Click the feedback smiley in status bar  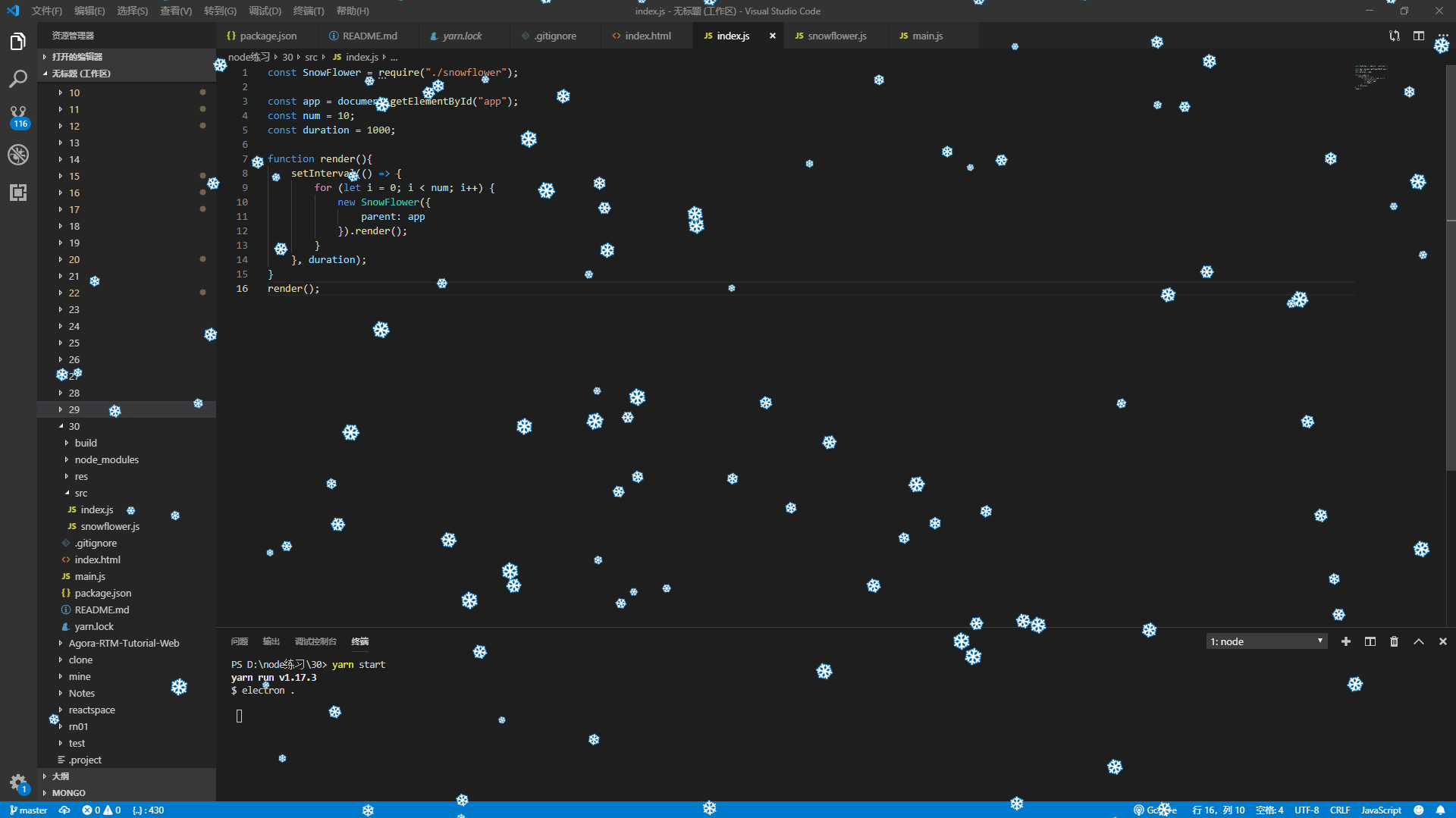pos(1419,810)
